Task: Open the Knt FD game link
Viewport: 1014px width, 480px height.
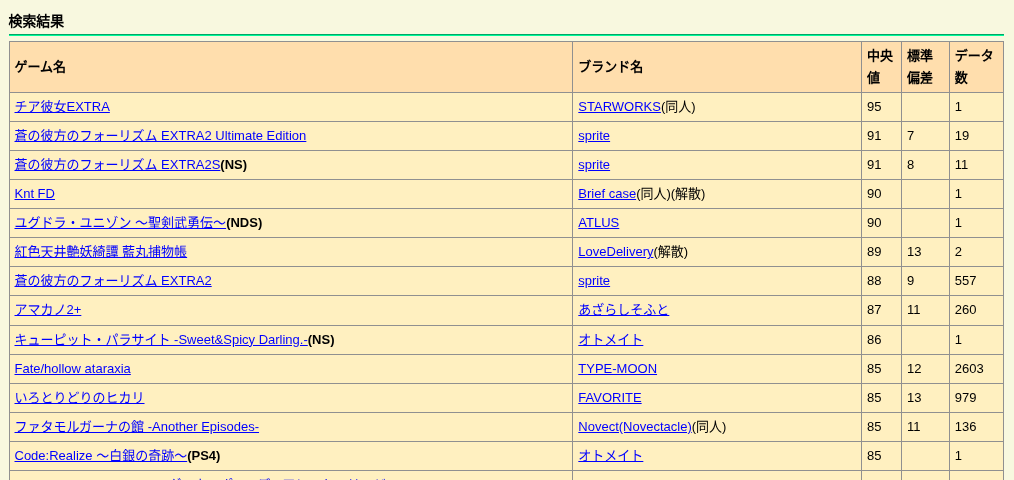Action: click(x=34, y=194)
